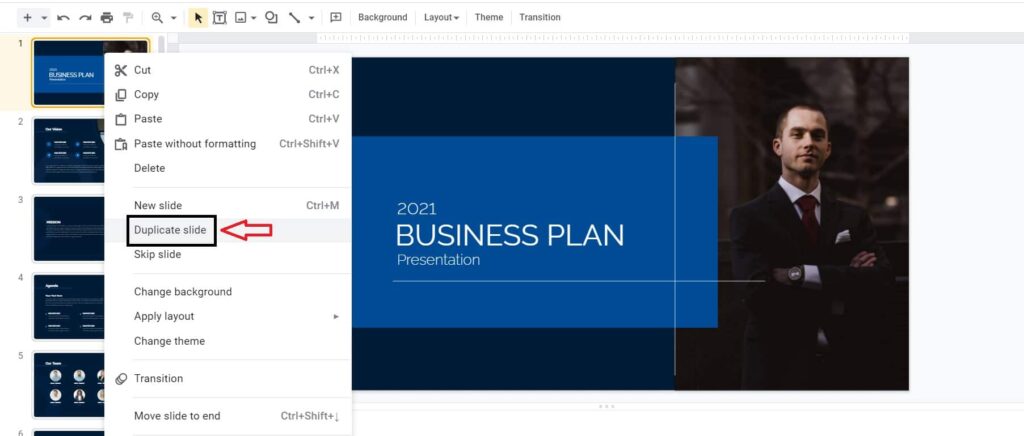Screen dimensions: 1024x436
Task: Click the undo icon
Action: click(63, 18)
